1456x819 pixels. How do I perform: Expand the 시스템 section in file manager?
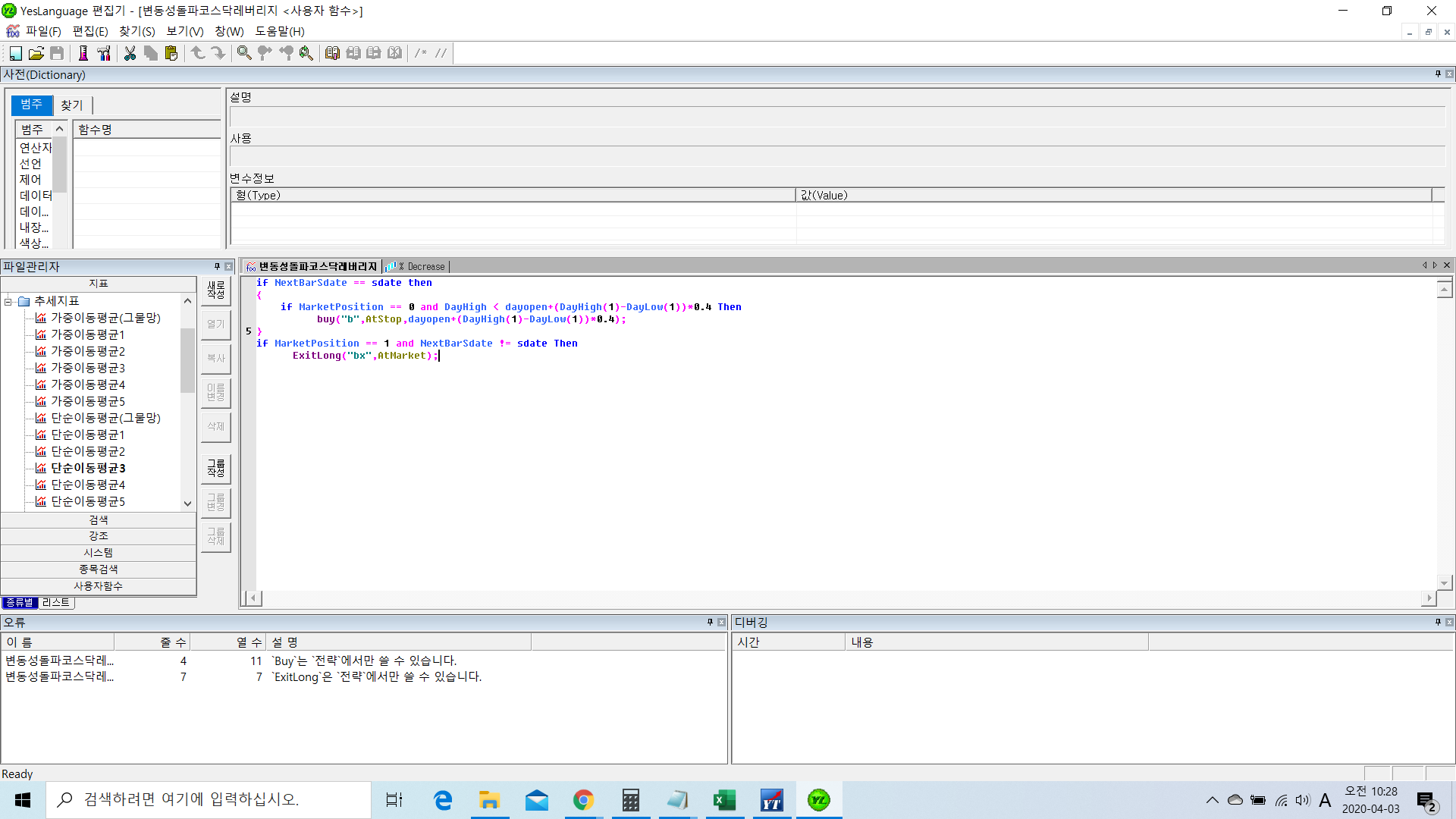(x=99, y=553)
